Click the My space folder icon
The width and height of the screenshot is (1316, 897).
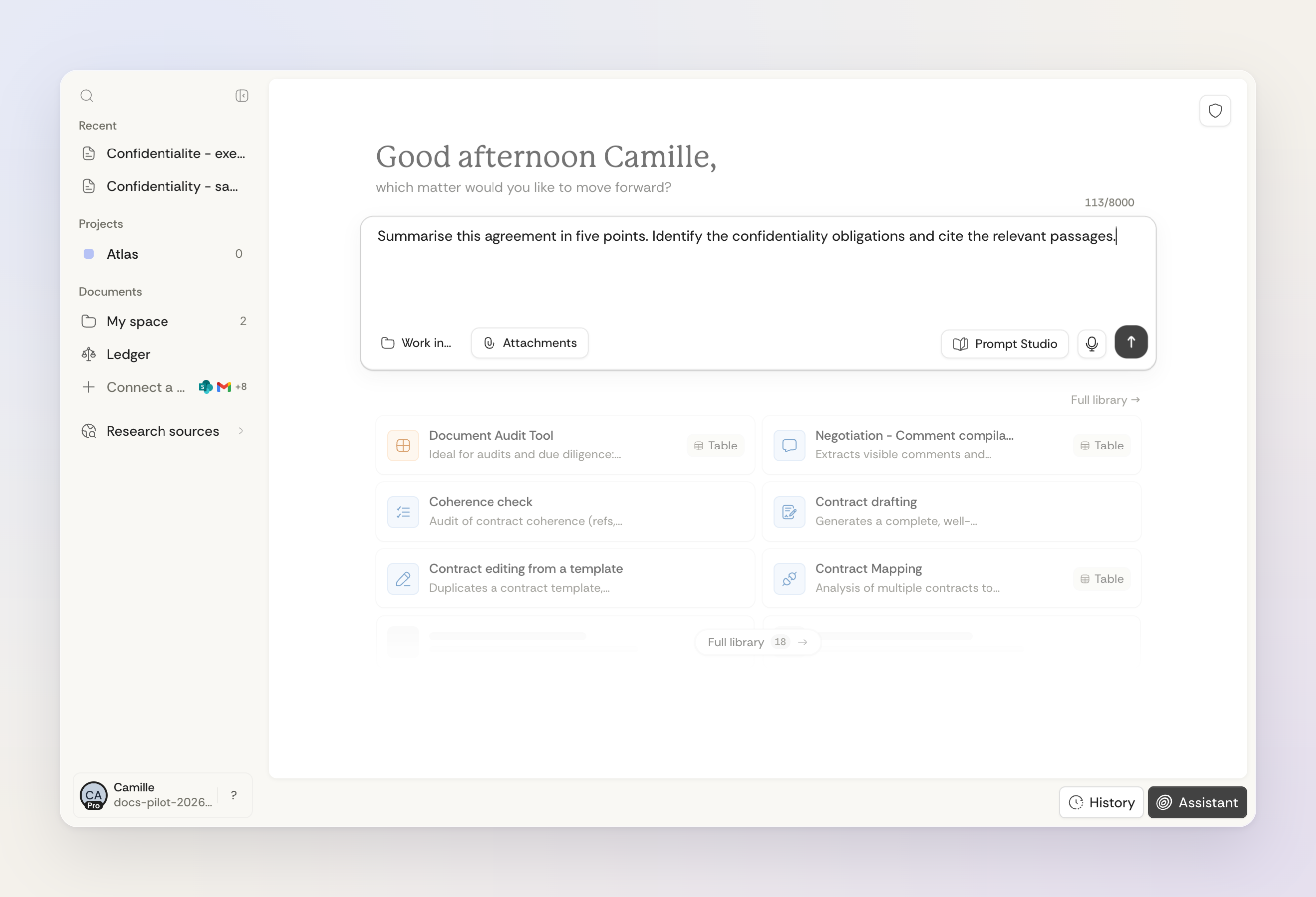pos(89,321)
